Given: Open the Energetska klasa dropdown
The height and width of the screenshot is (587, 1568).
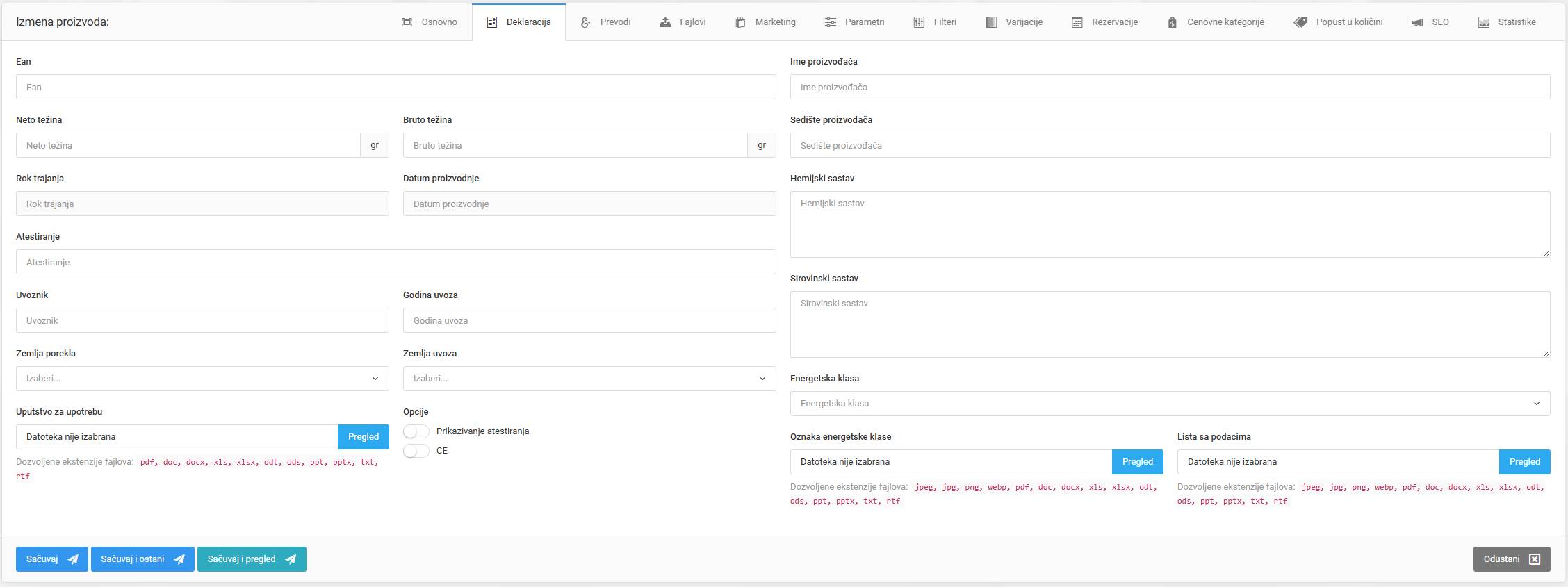Looking at the screenshot, I should point(1170,404).
